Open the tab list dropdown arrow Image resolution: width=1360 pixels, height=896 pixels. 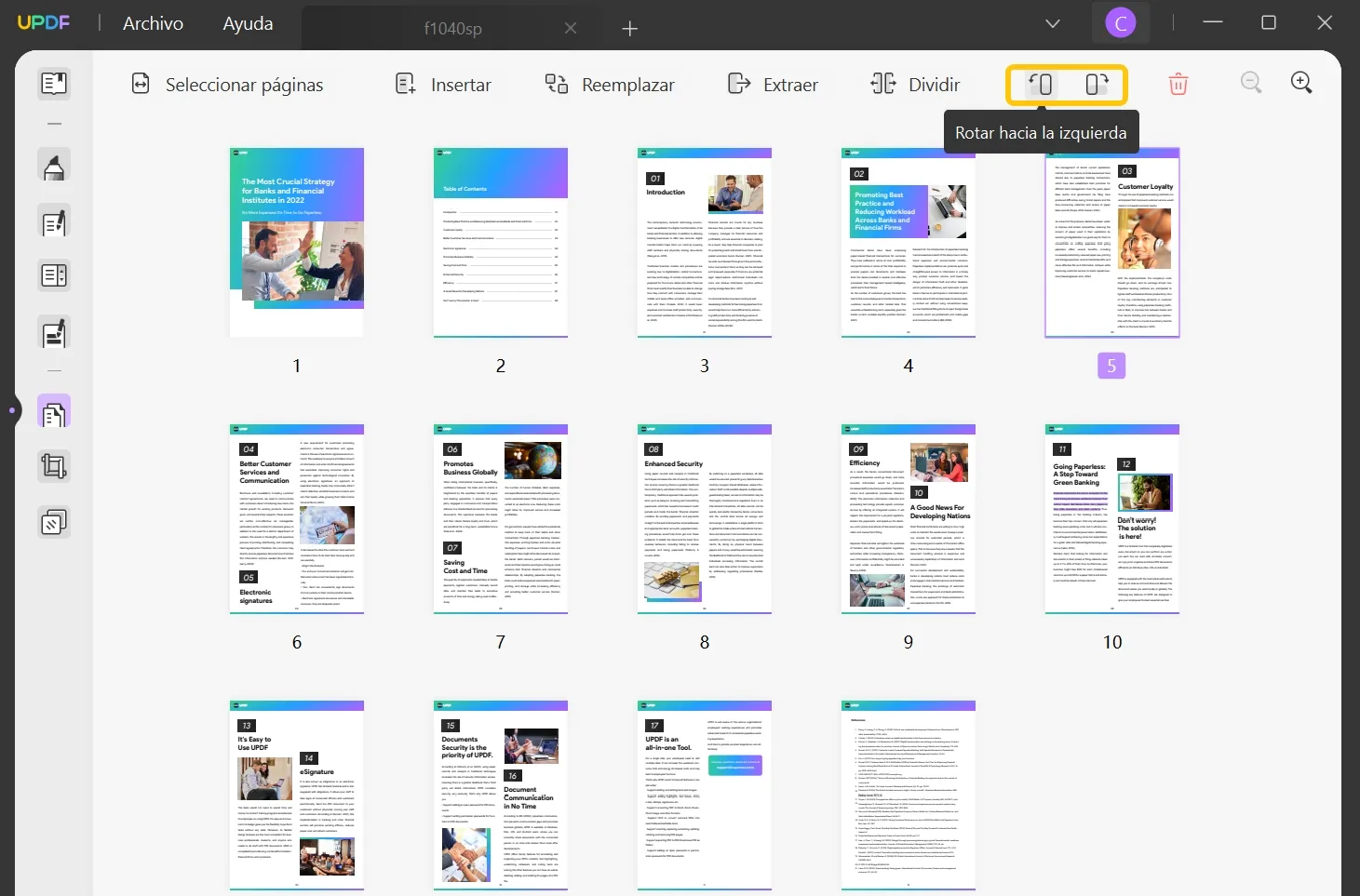(1053, 23)
